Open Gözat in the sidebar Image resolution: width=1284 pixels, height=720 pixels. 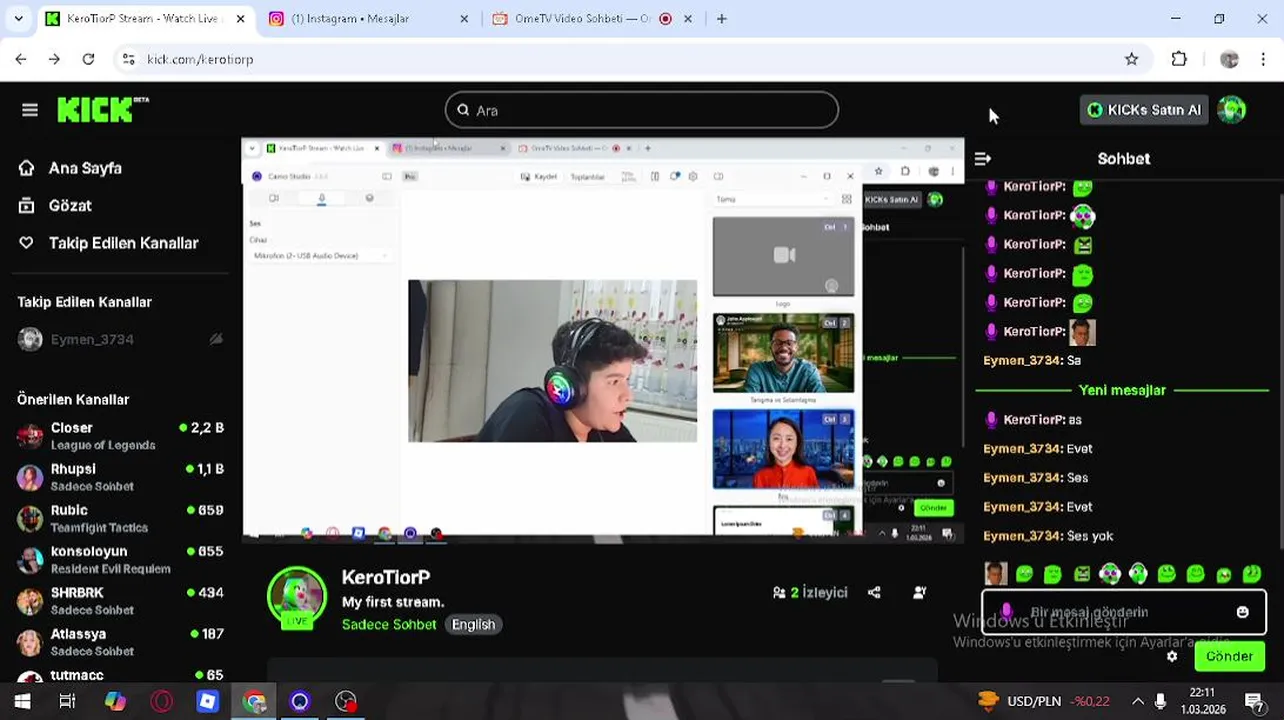click(x=70, y=205)
